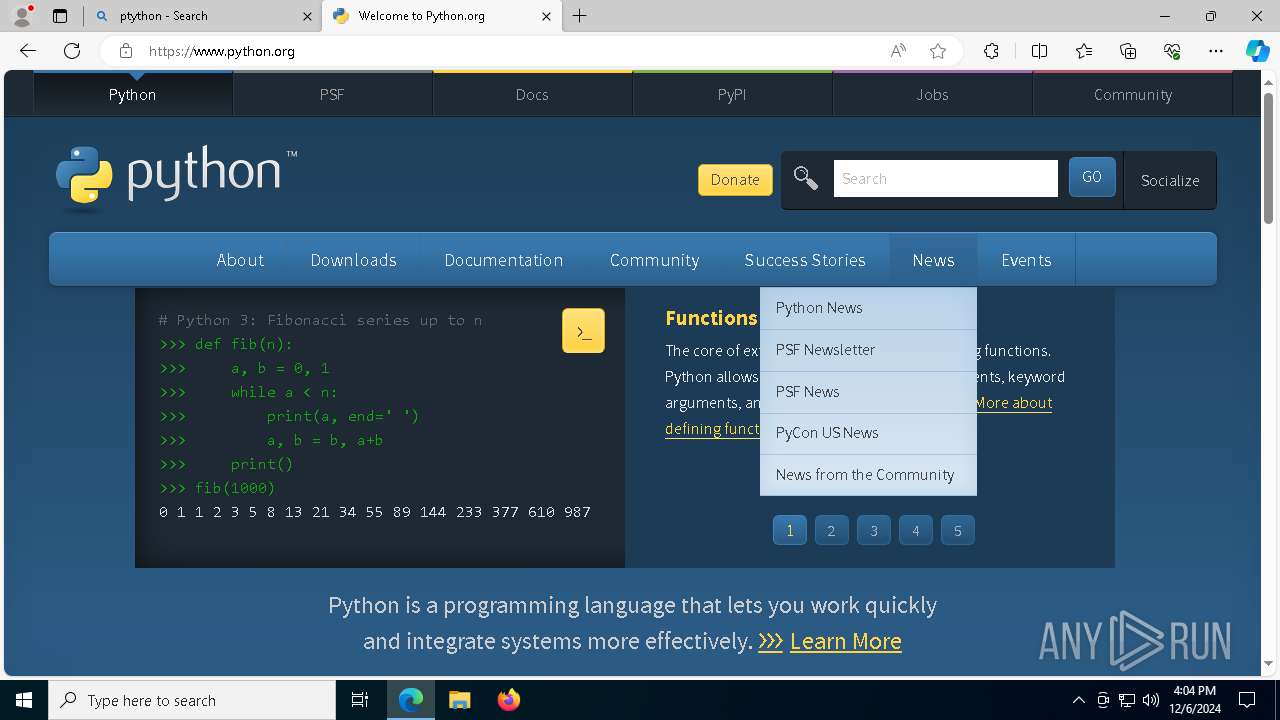
Task: Expand the Socialize menu
Action: 1170,180
